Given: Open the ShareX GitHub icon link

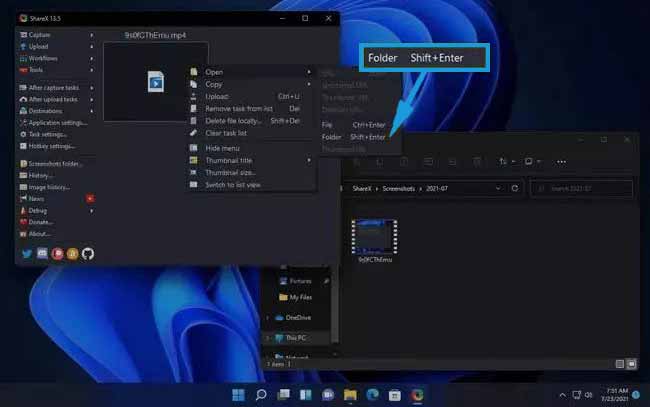Looking at the screenshot, I should tap(88, 254).
